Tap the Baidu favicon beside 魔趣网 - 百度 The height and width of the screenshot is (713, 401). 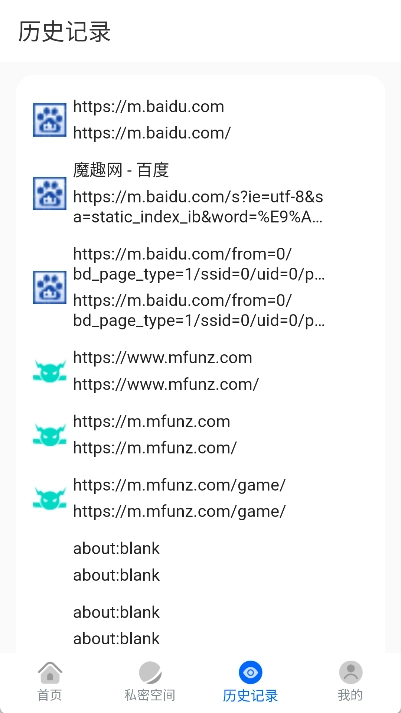50,193
